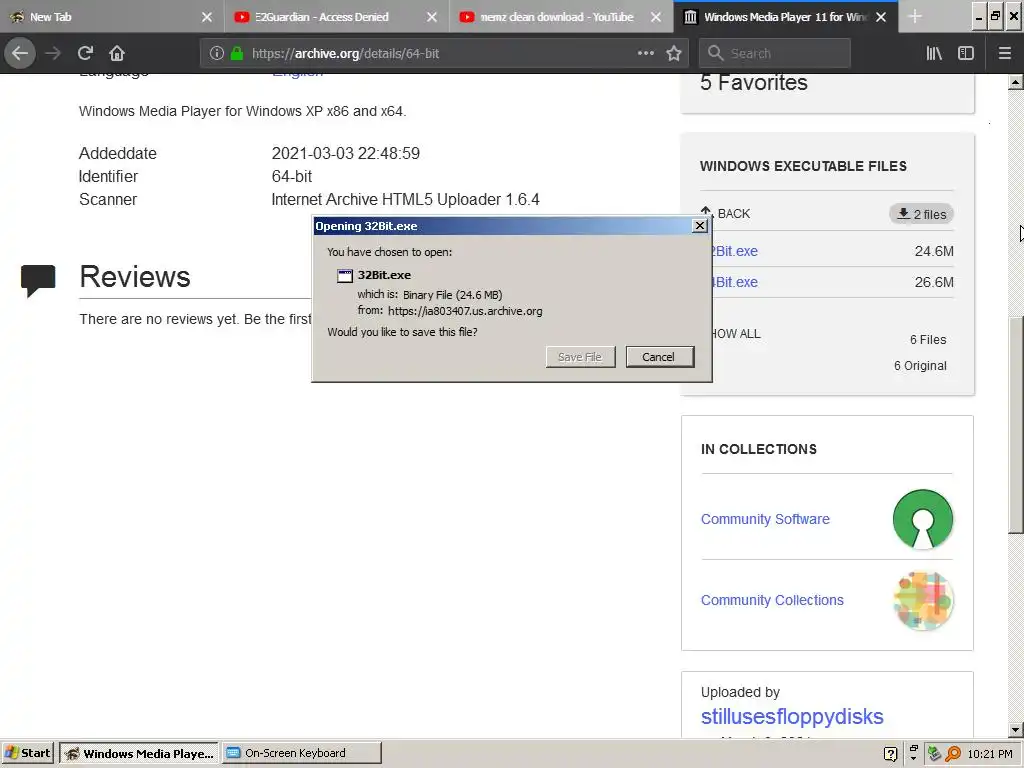This screenshot has height=768, width=1024.
Task: Select Windows Media Player taskbar button
Action: (138, 753)
